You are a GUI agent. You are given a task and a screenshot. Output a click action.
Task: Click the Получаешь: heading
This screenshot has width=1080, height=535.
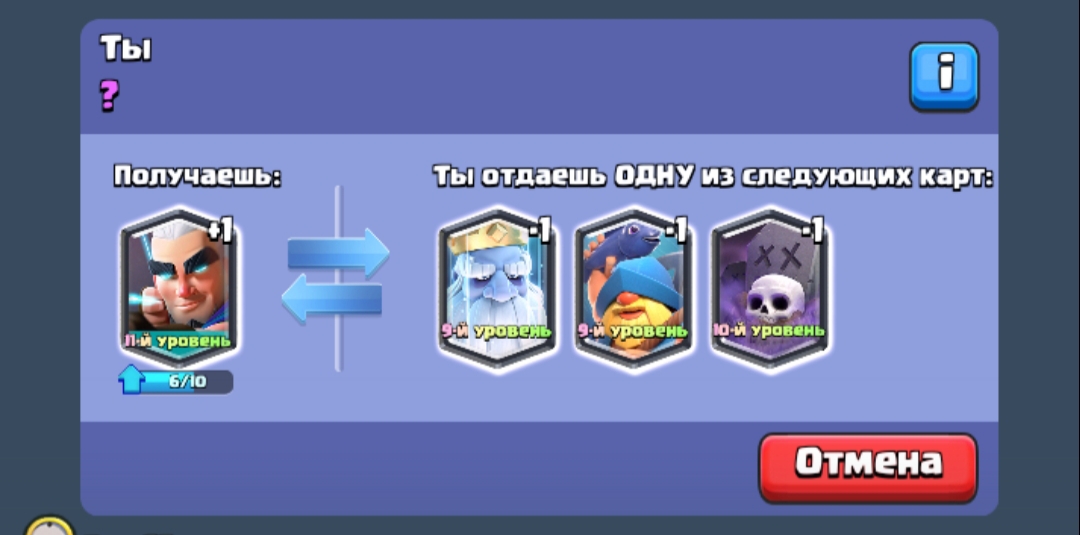click(x=198, y=176)
